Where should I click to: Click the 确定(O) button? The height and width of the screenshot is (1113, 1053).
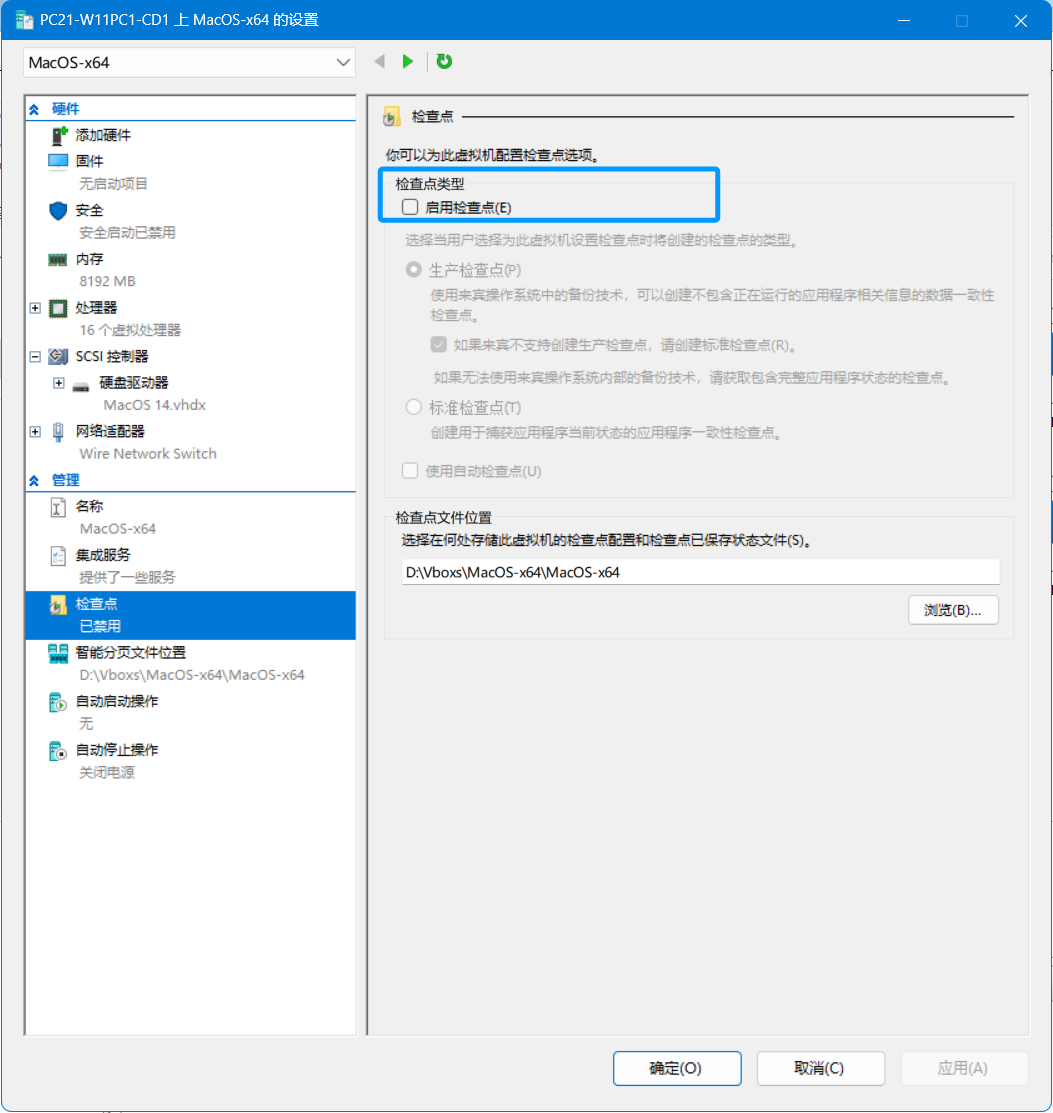click(x=677, y=1068)
